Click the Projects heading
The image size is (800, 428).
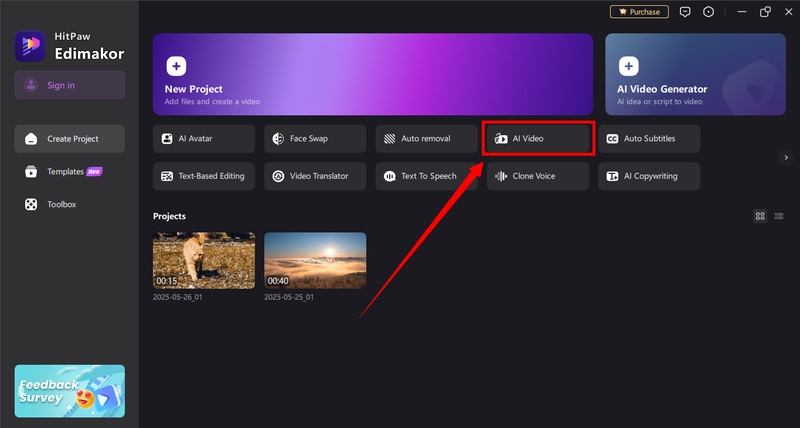point(169,216)
